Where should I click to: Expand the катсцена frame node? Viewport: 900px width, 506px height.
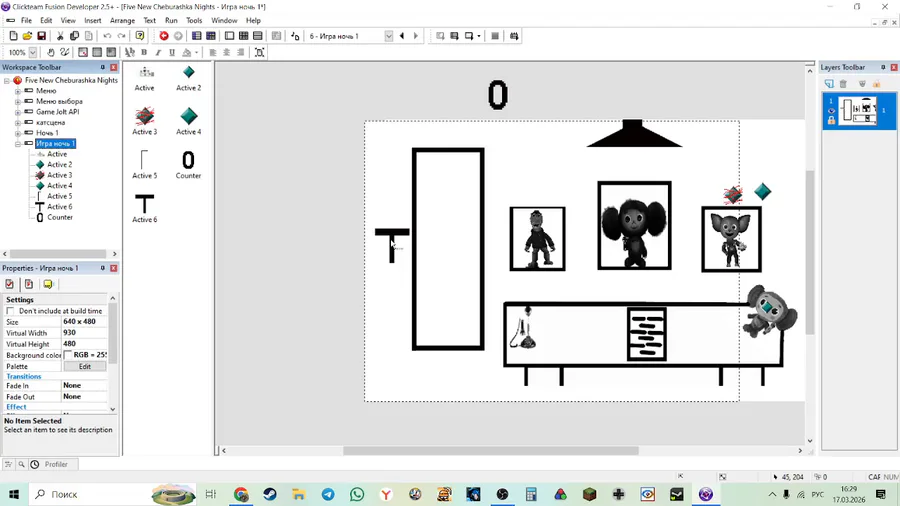pyautogui.click(x=17, y=122)
